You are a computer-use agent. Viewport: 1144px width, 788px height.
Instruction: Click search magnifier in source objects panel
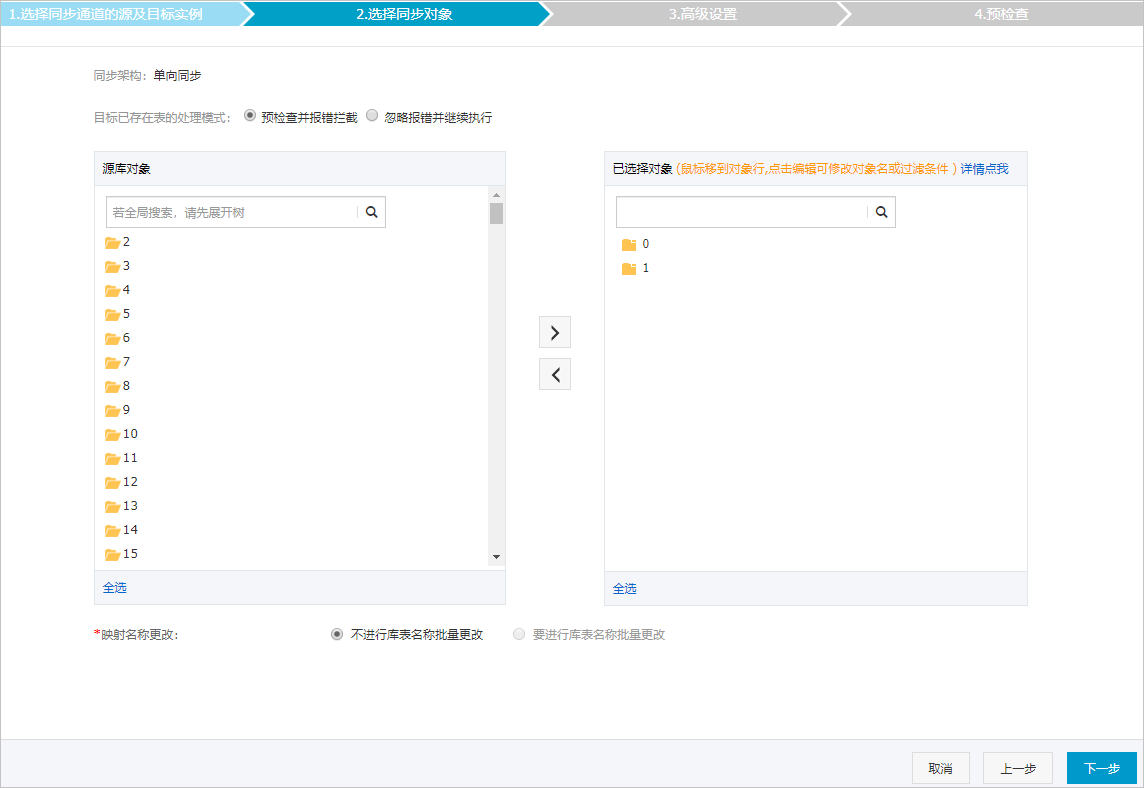click(371, 212)
